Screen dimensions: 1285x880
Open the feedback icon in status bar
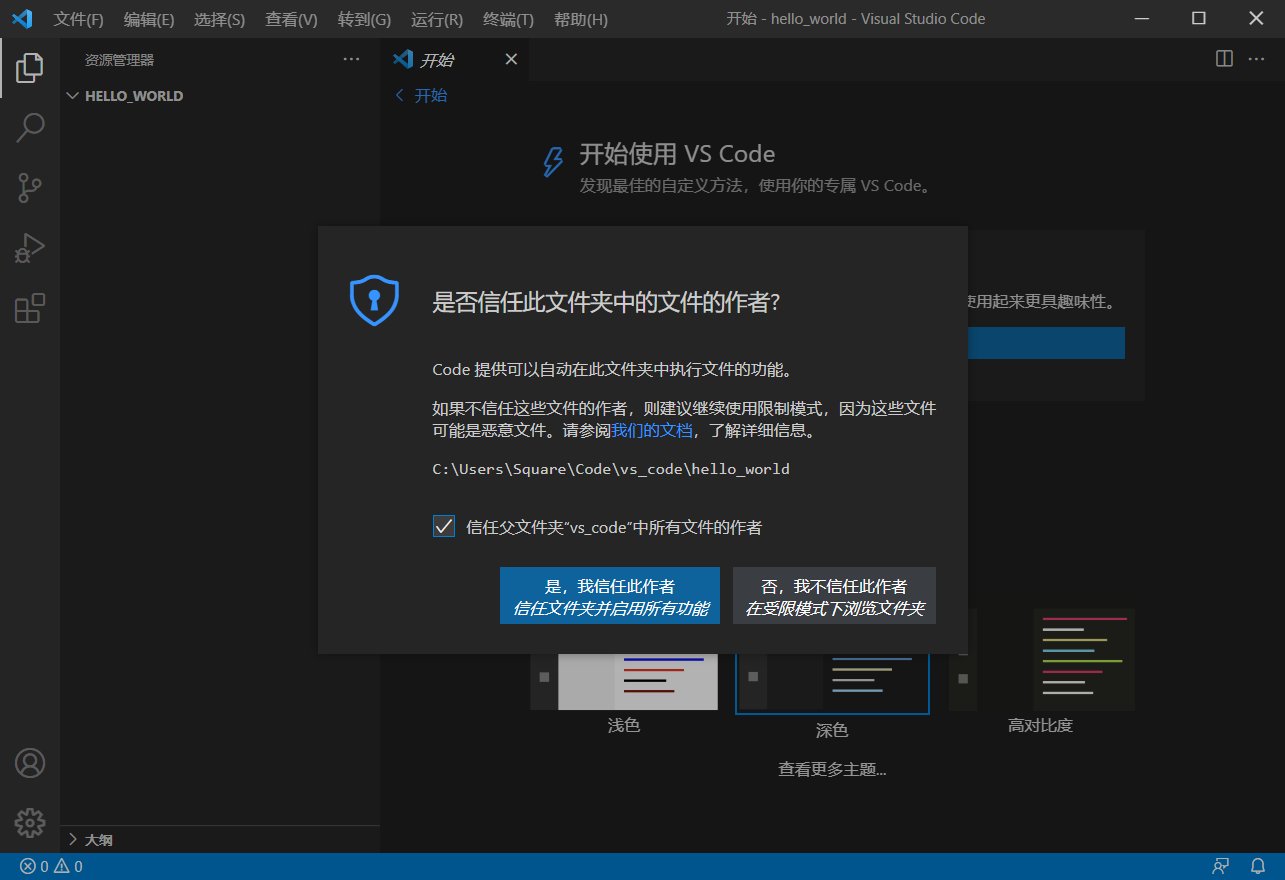(1221, 867)
